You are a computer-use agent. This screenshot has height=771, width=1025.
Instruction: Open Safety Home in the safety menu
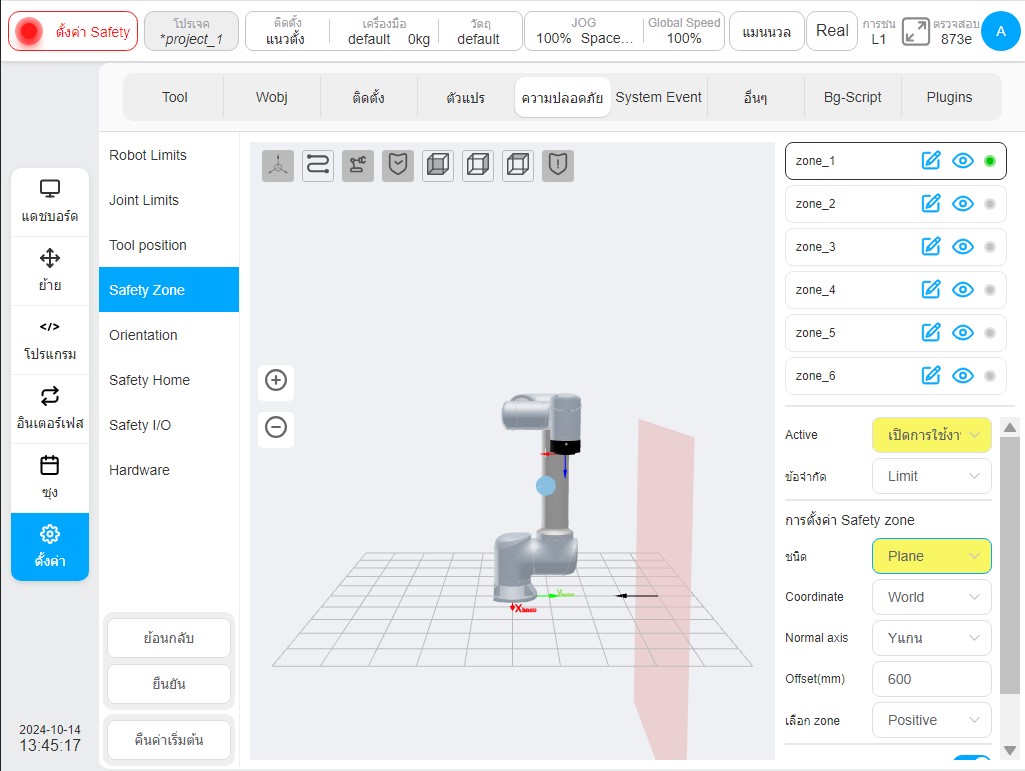169,380
